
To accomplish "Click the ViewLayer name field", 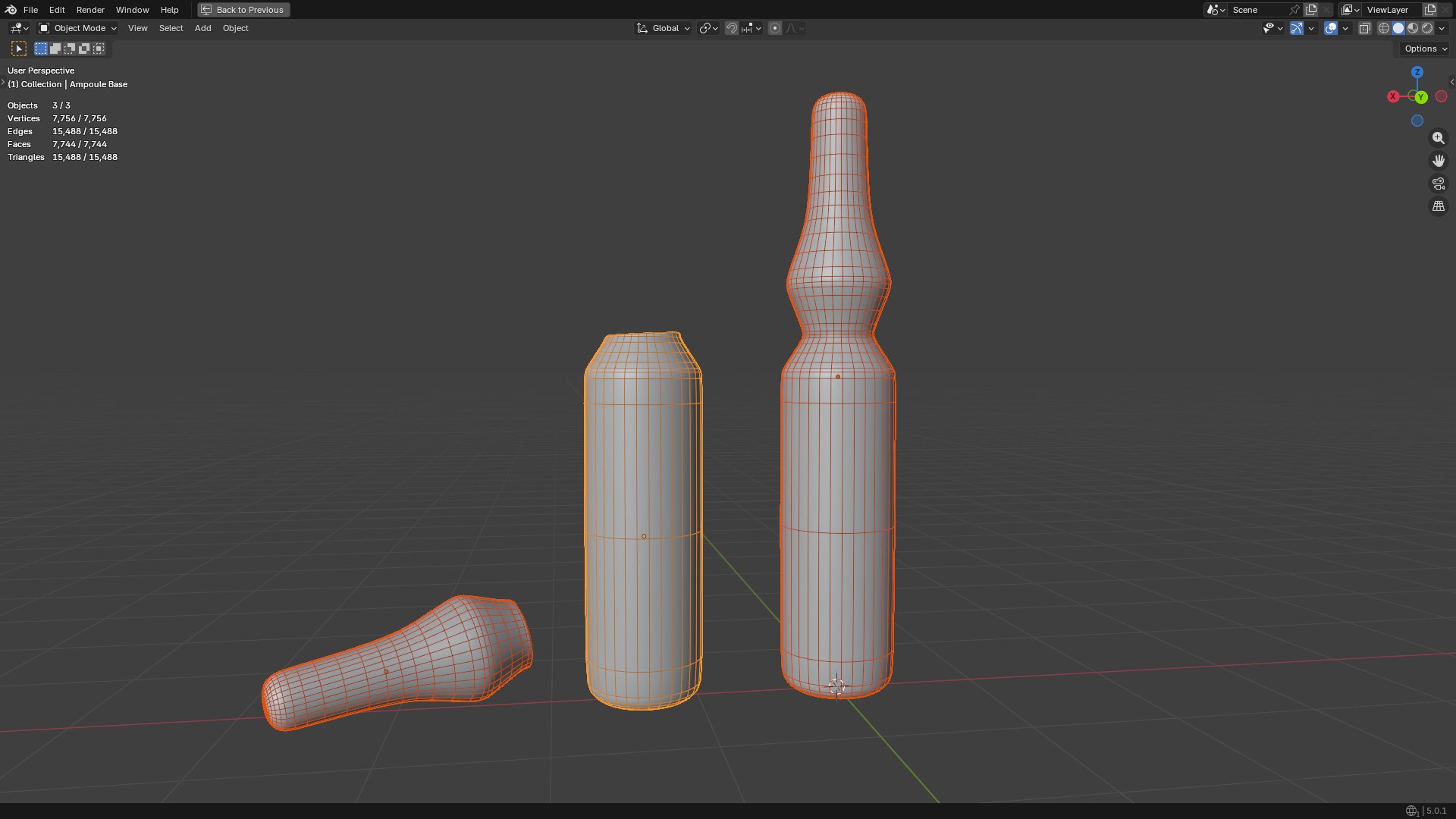I will click(1392, 10).
